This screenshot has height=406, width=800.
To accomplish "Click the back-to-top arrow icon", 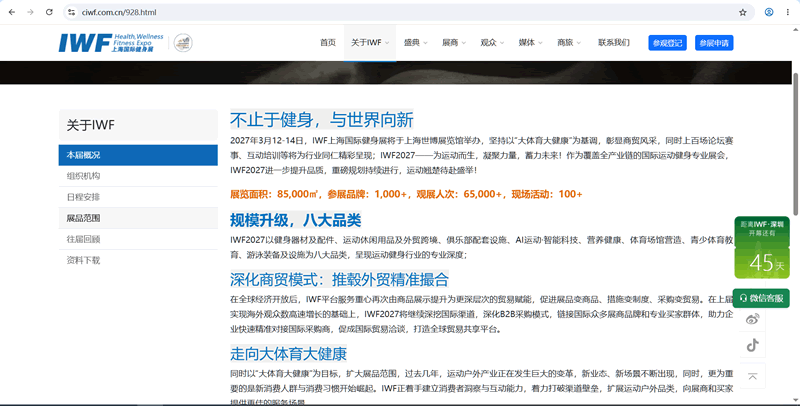I will coord(753,377).
